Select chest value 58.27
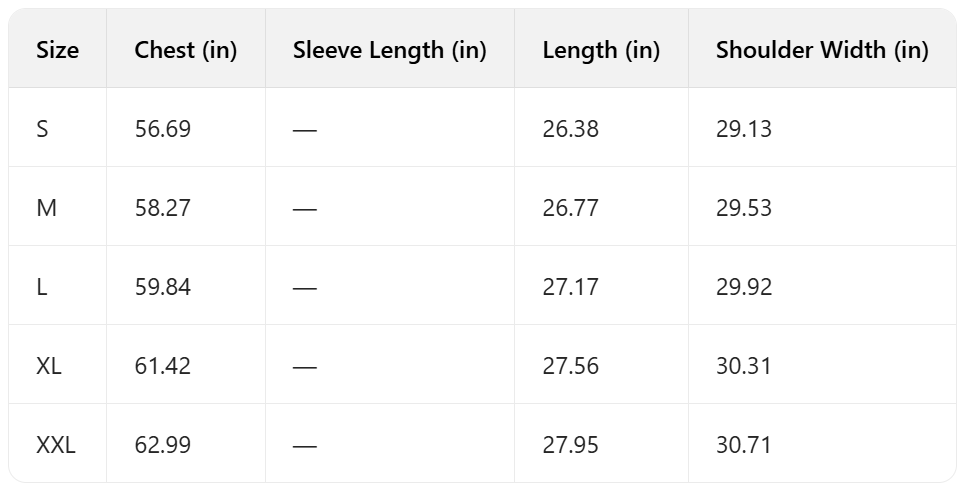The height and width of the screenshot is (486, 969). pos(162,208)
